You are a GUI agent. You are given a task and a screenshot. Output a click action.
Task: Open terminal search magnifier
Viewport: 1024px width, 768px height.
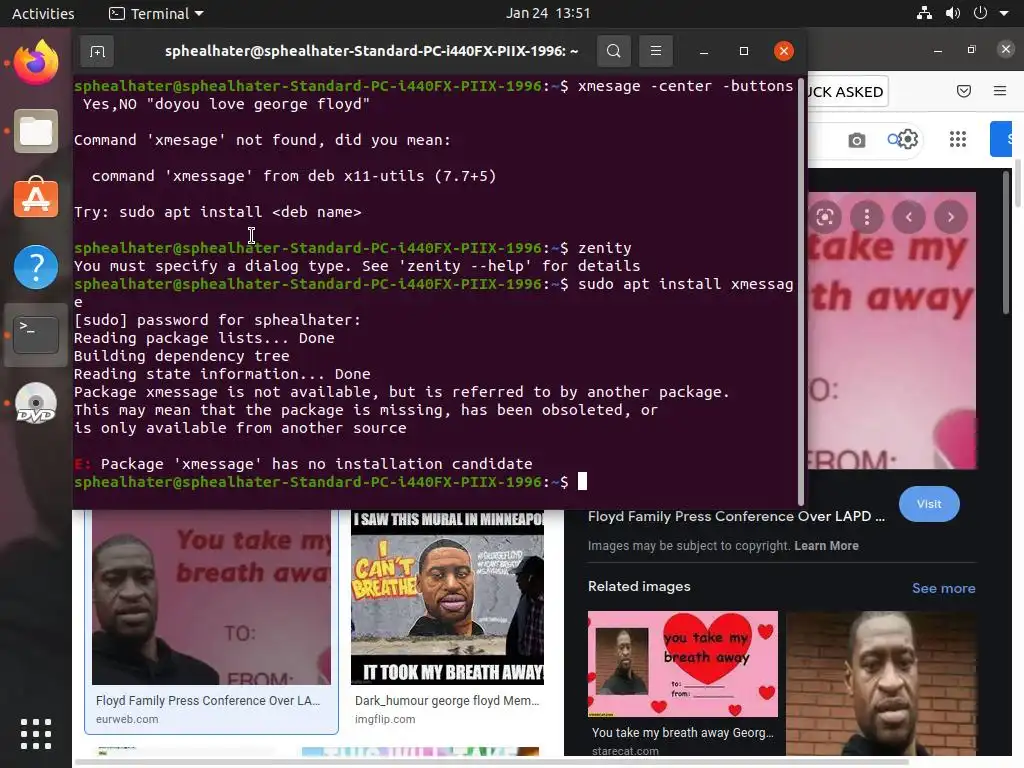[x=613, y=51]
